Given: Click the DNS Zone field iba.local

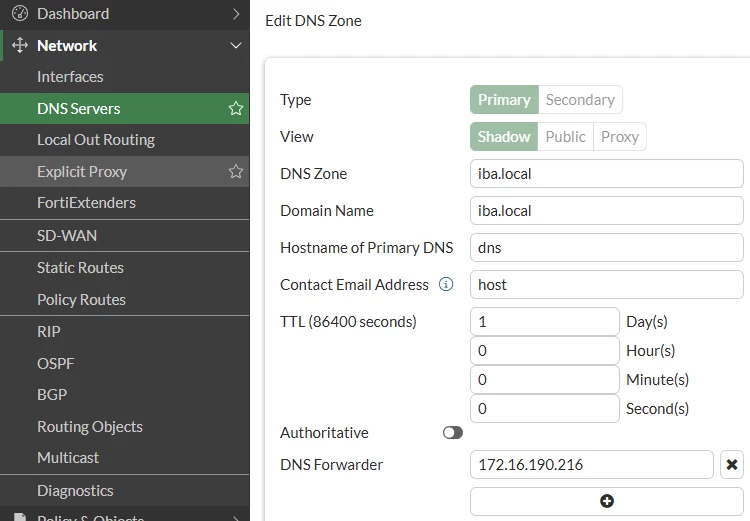Looking at the screenshot, I should point(607,174).
